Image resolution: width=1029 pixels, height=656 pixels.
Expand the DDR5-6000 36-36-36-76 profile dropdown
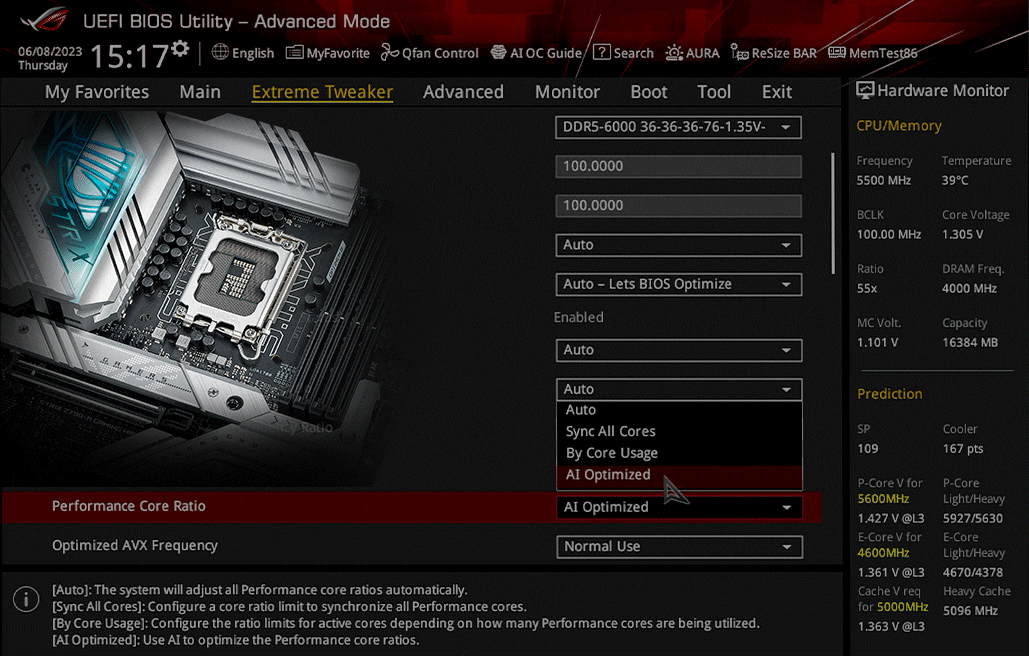tap(679, 127)
